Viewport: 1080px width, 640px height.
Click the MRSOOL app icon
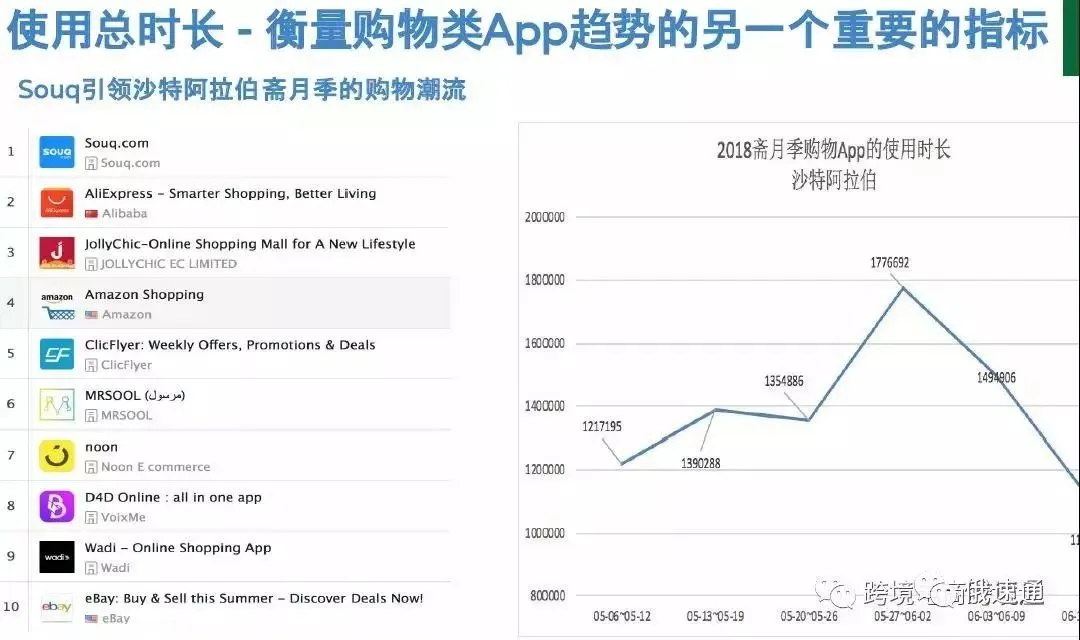56,405
